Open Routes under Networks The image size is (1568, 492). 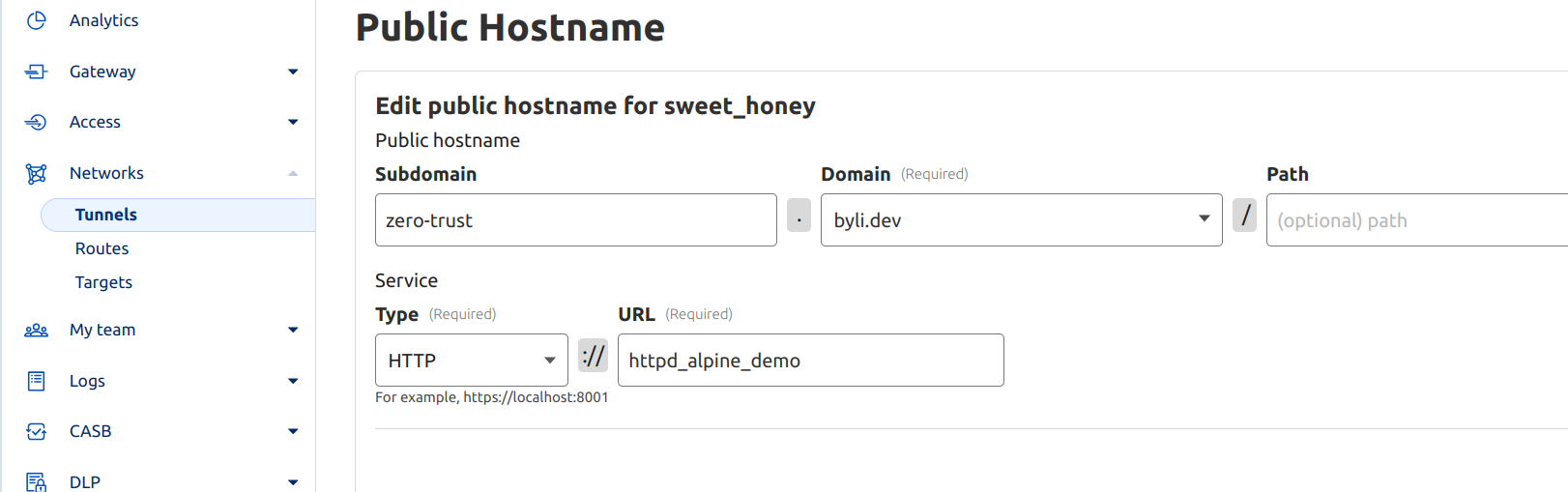click(x=102, y=248)
